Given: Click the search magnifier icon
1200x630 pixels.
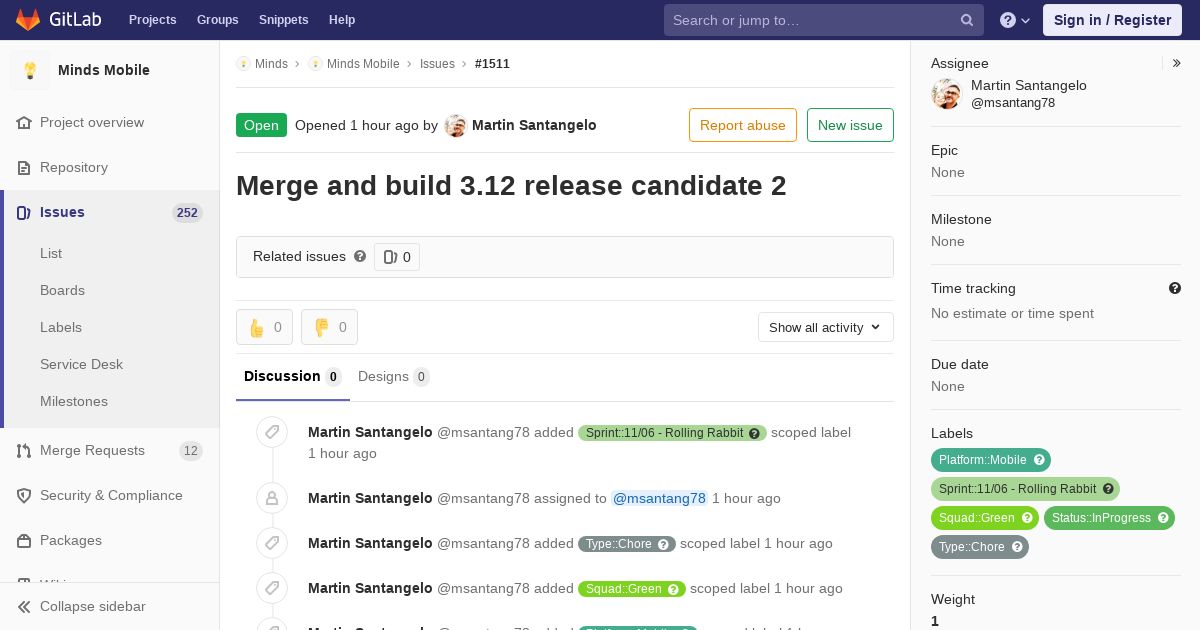Looking at the screenshot, I should point(967,20).
